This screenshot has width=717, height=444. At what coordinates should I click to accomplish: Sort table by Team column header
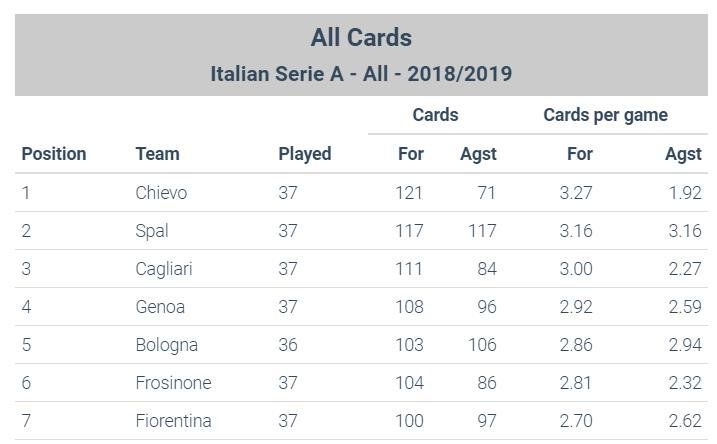tap(157, 154)
